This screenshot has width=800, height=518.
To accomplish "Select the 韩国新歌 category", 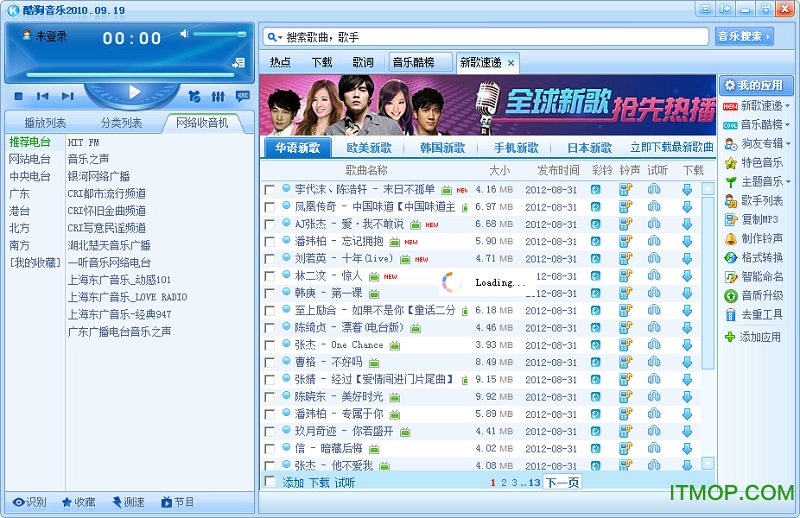I will (x=442, y=148).
